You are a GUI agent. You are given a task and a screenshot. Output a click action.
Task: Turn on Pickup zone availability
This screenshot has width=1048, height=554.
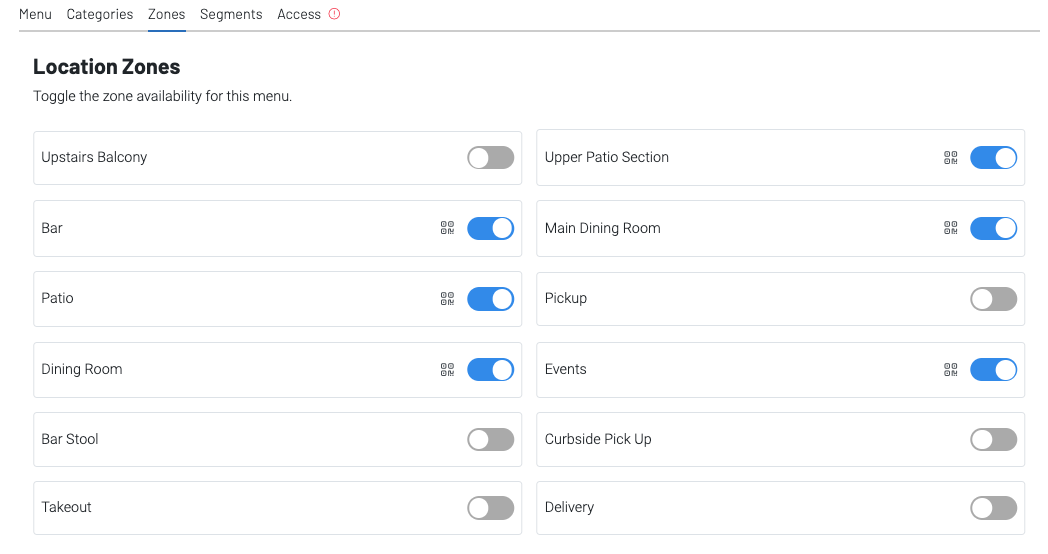pos(993,298)
